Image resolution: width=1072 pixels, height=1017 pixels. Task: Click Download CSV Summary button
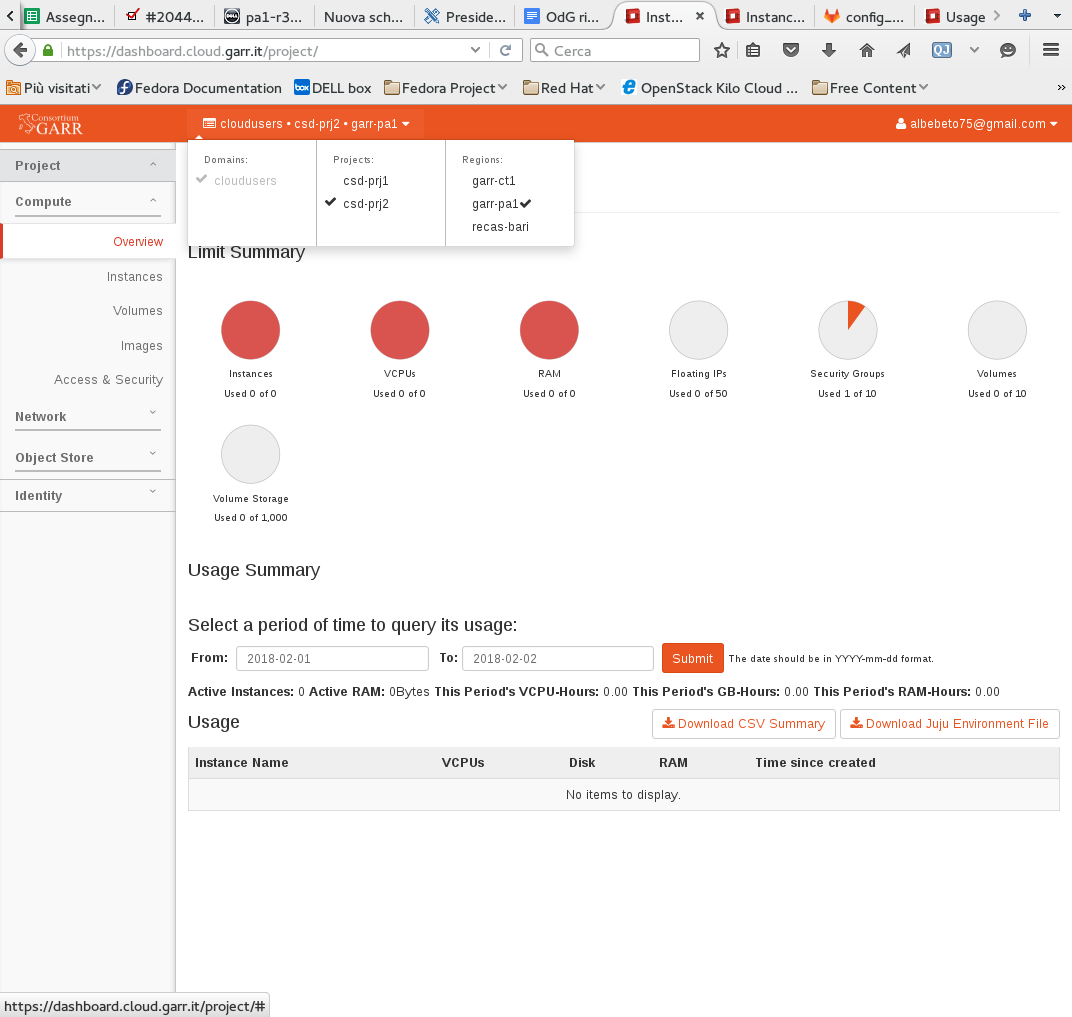point(743,724)
